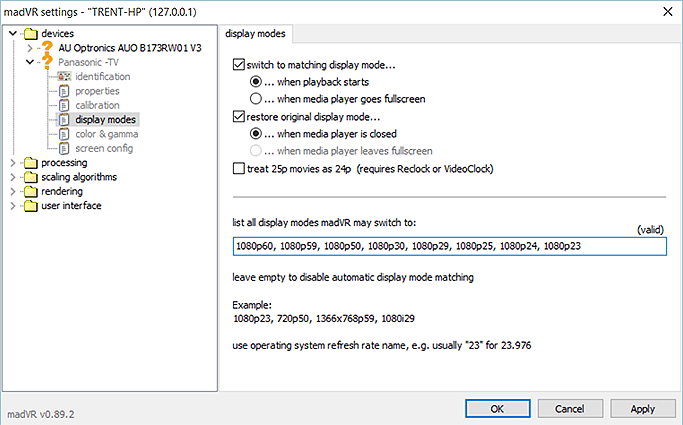Click example text 1080p23, 720p50, 1366x768p59, 1080i29
The width and height of the screenshot is (683, 425).
pos(324,319)
